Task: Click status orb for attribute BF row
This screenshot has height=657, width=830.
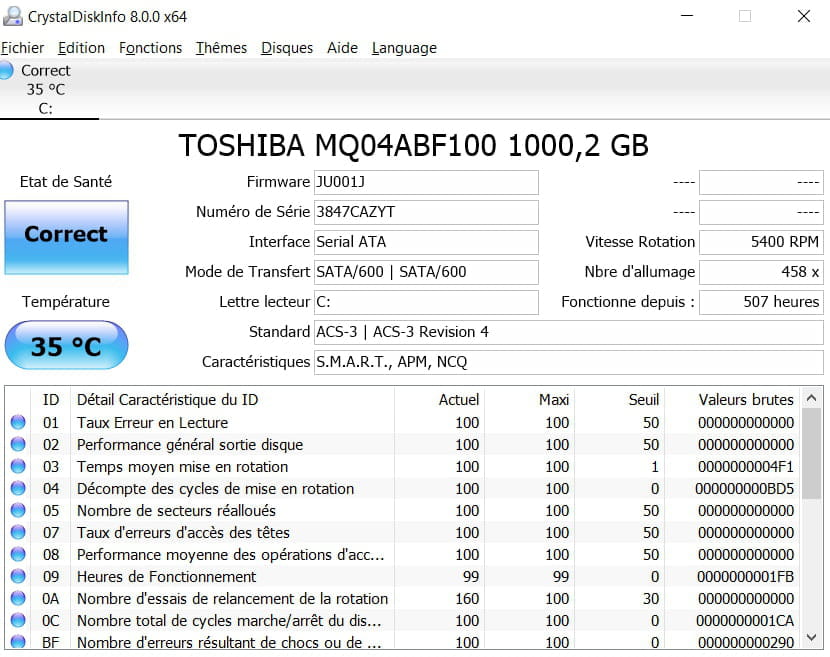Action: click(18, 641)
